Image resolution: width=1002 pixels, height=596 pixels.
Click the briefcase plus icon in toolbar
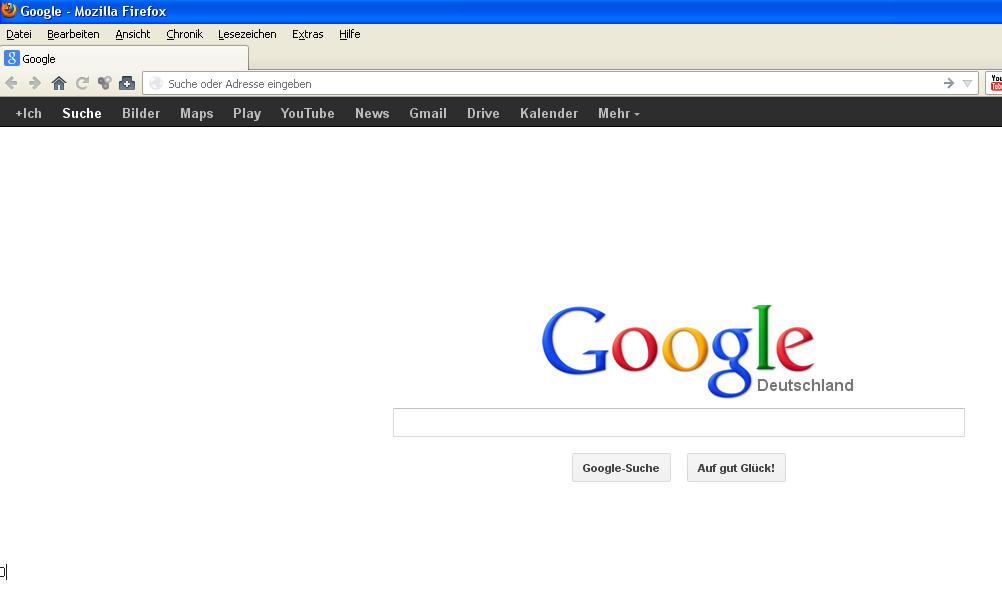coord(127,83)
